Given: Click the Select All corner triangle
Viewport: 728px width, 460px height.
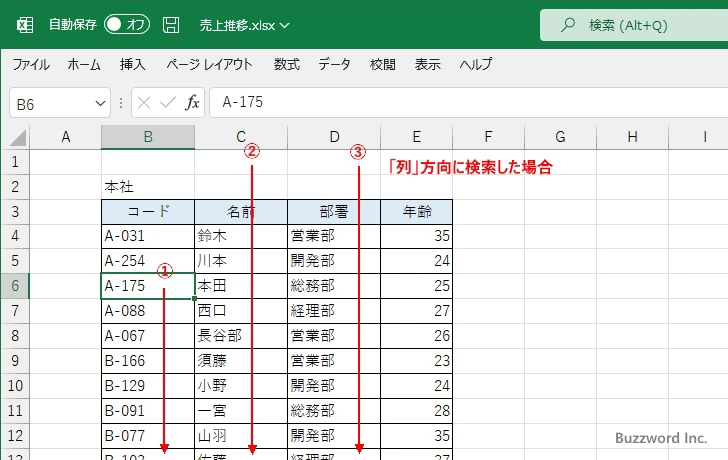Looking at the screenshot, I should 18,138.
